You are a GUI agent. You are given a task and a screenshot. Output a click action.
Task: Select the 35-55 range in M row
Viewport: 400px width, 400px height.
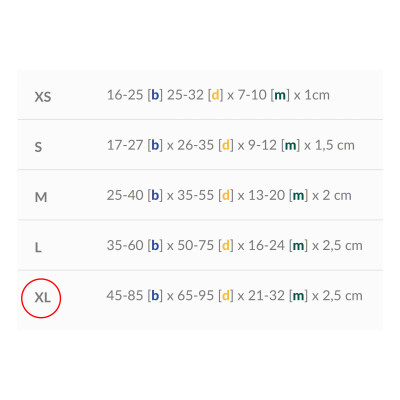[195, 195]
